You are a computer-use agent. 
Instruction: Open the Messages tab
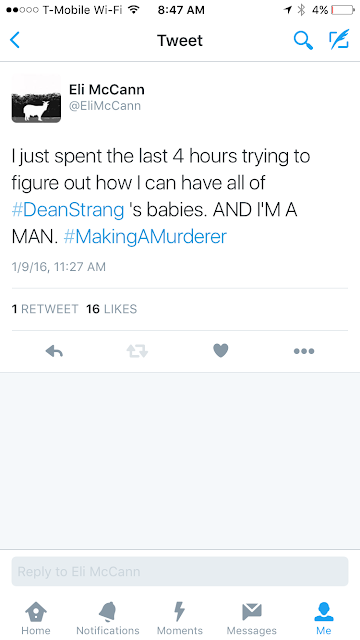(x=251, y=618)
